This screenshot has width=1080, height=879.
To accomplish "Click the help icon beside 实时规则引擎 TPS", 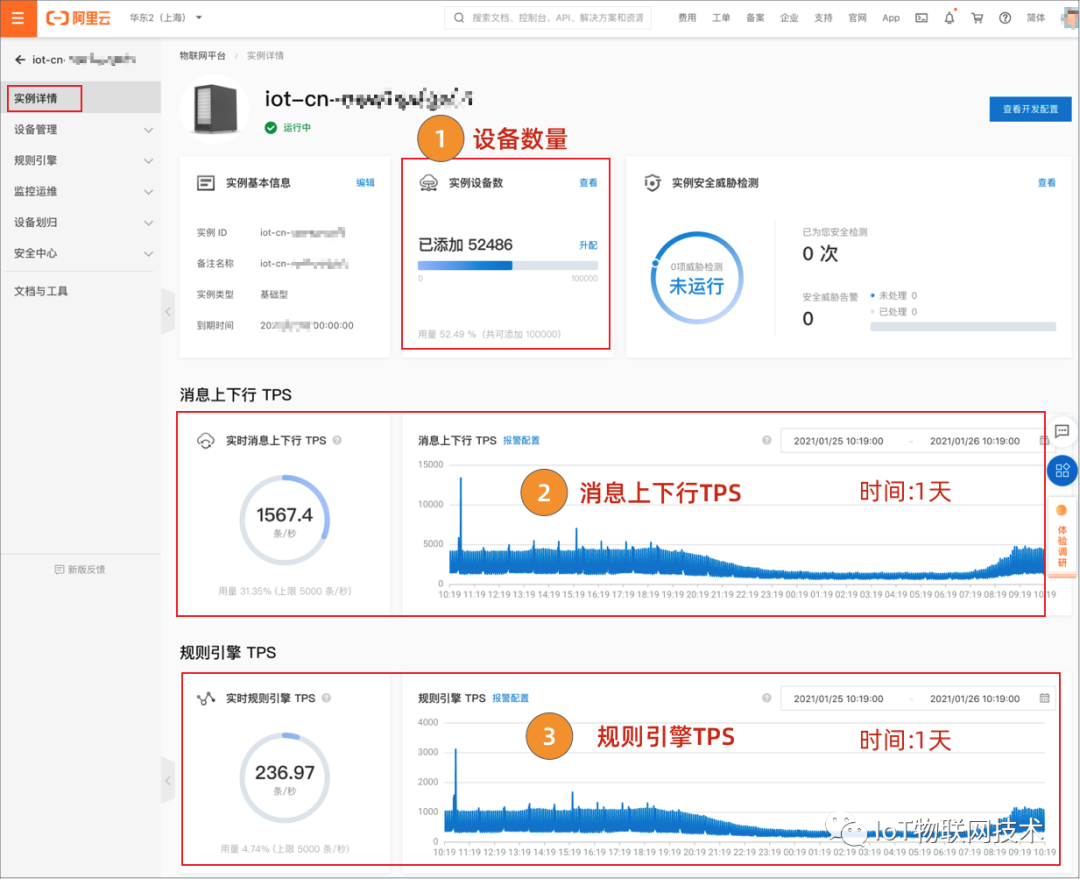I will pos(326,698).
